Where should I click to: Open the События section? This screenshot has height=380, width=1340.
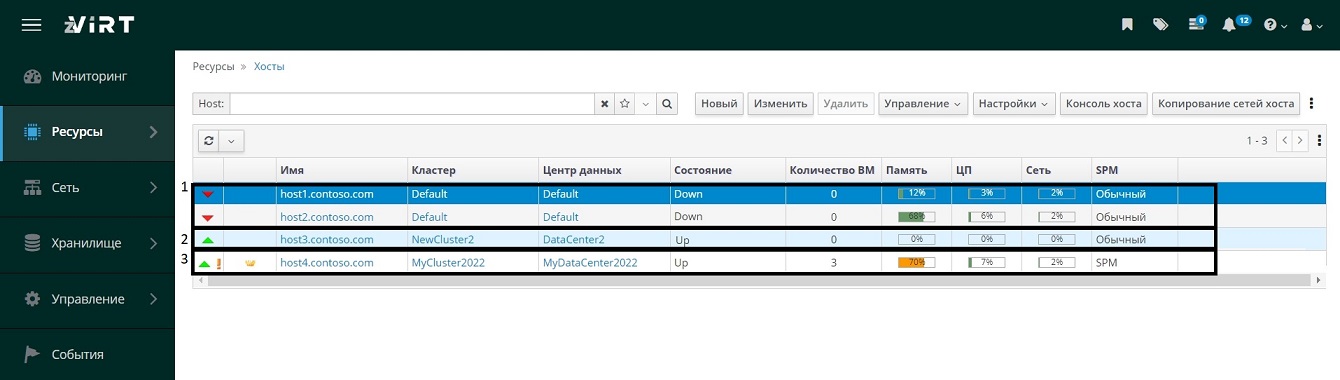point(87,354)
